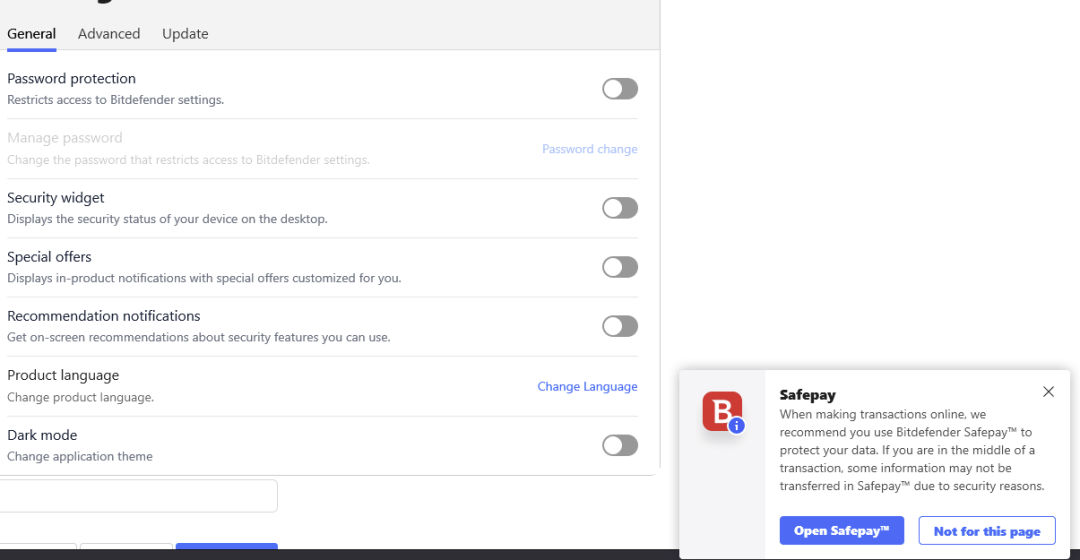This screenshot has height=560, width=1080.
Task: Click the 'Safepay' notification title
Action: click(x=808, y=395)
